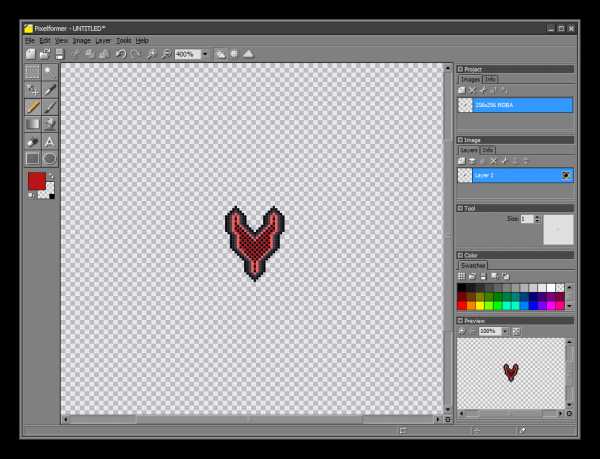600x459 pixels.
Task: Click the triangle icon in main toolbar
Action: click(248, 54)
